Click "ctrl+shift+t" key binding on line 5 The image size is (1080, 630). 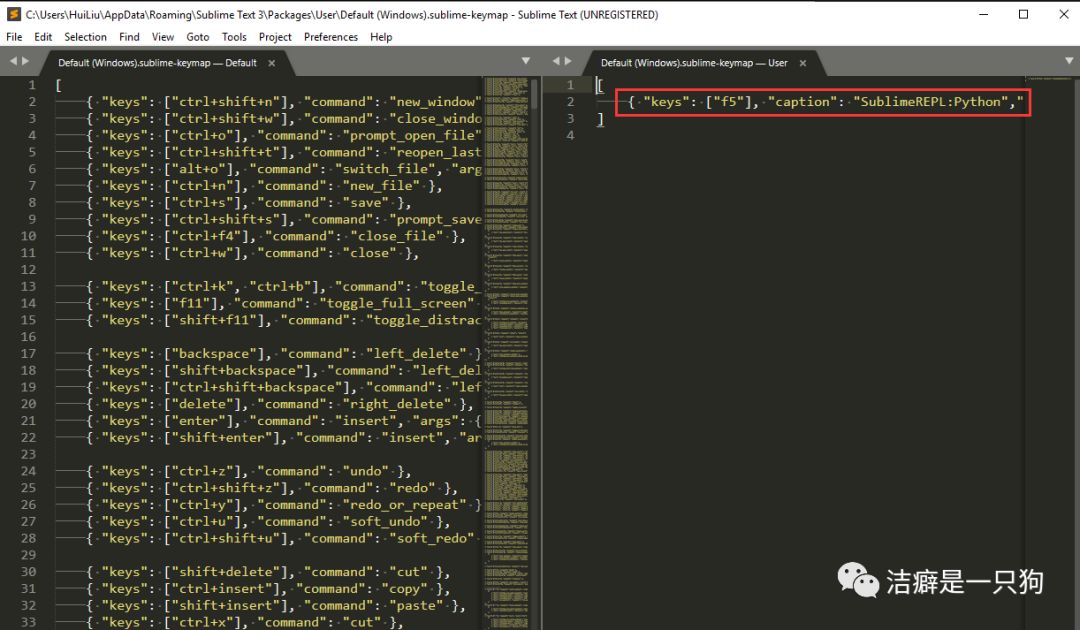(x=225, y=152)
